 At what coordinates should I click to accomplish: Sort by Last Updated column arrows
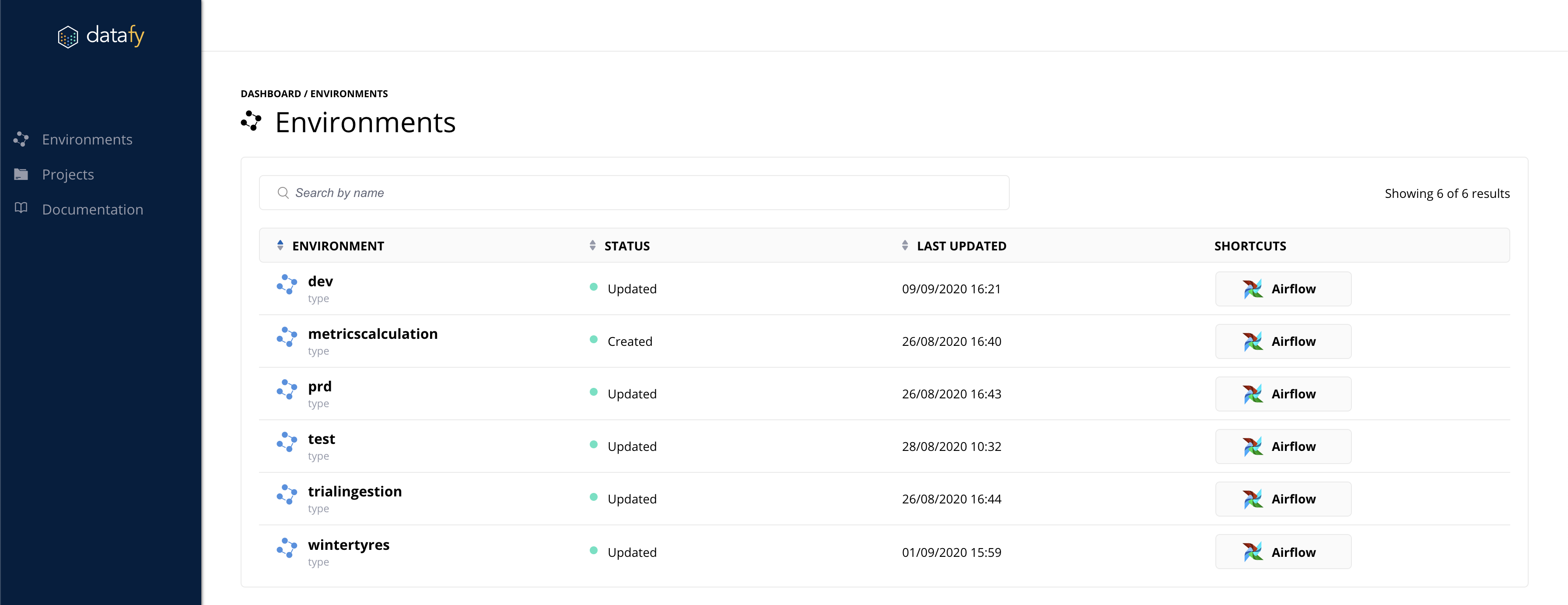point(905,246)
